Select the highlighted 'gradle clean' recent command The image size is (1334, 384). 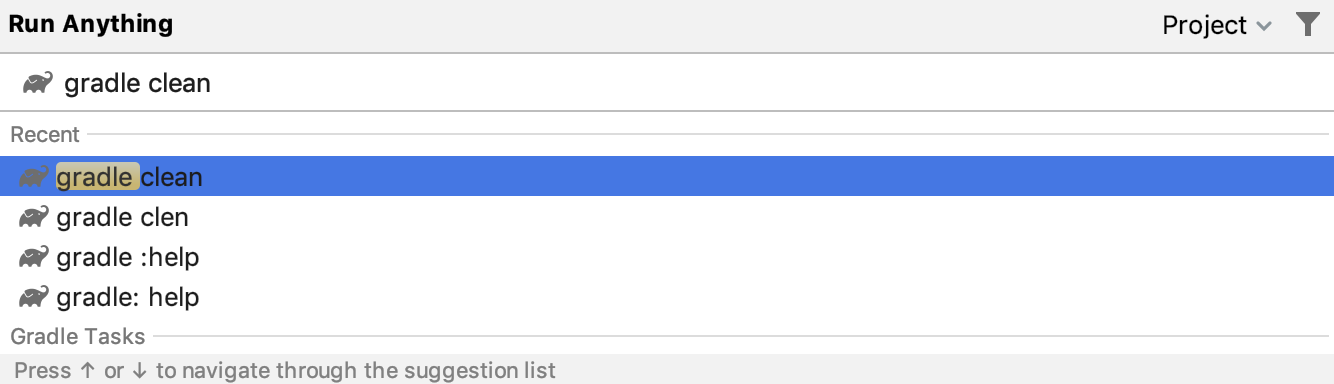click(x=667, y=177)
